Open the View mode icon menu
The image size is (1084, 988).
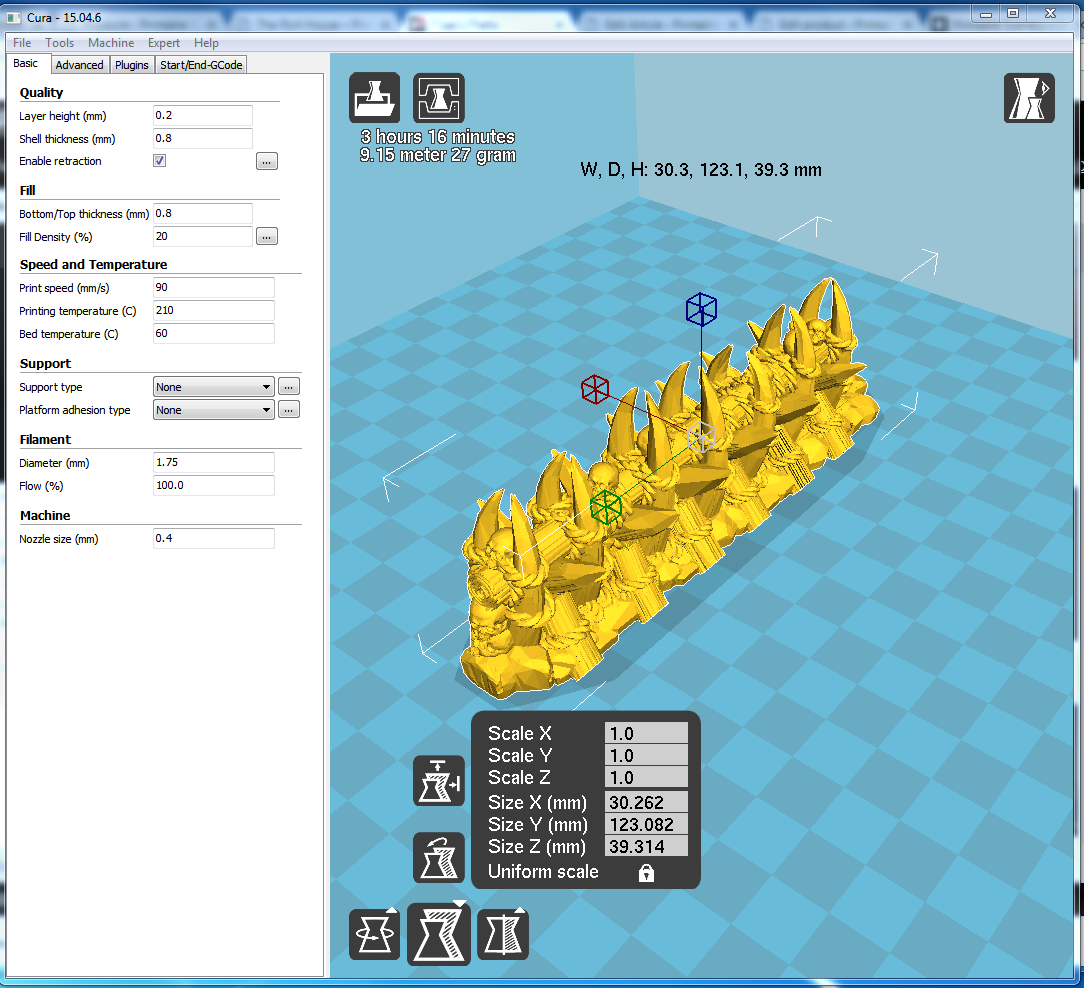coord(1029,98)
